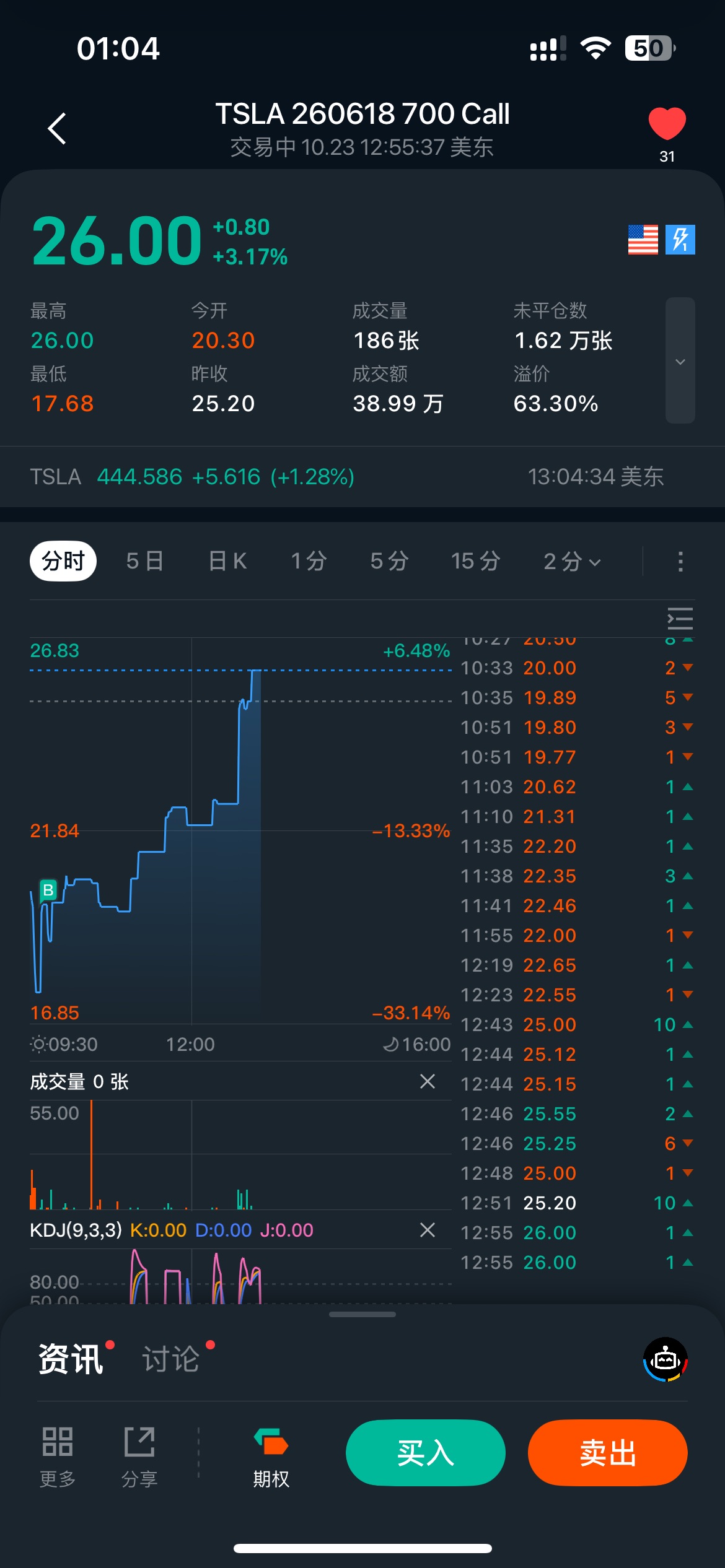The height and width of the screenshot is (1568, 725).
Task: Select the 5日 chart tab
Action: (x=144, y=561)
